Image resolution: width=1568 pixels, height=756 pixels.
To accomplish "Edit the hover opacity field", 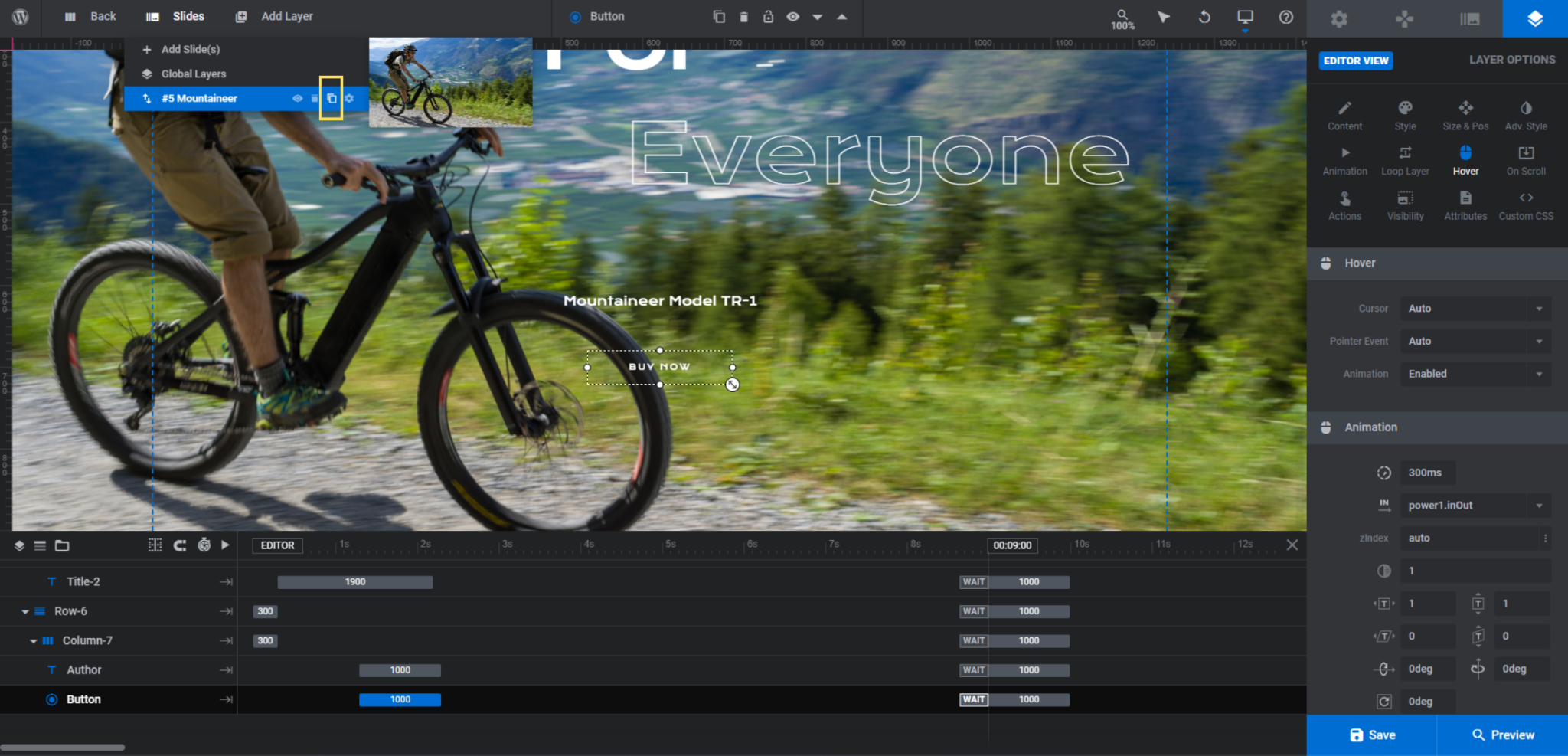I will [x=1475, y=571].
